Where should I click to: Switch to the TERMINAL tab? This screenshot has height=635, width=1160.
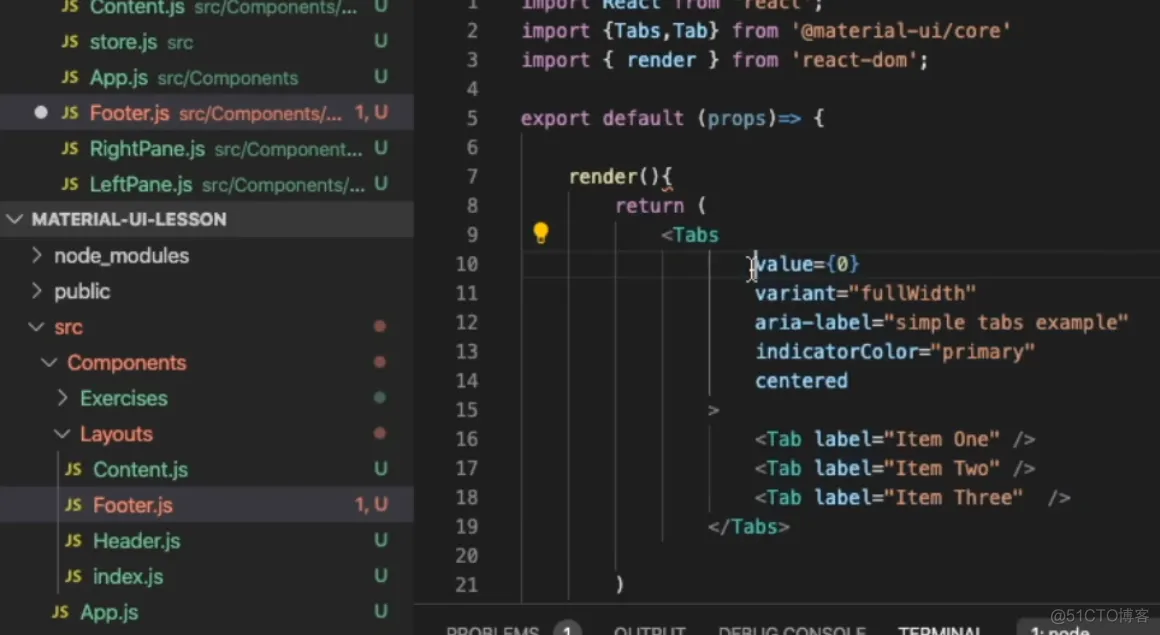941,630
